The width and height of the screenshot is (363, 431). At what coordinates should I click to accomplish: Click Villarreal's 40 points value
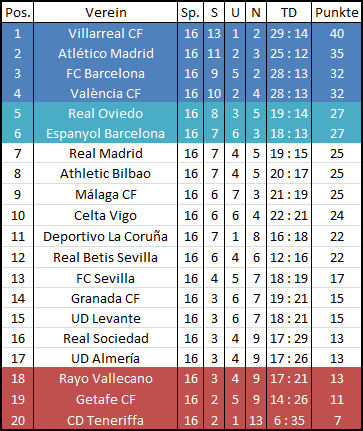(x=337, y=33)
